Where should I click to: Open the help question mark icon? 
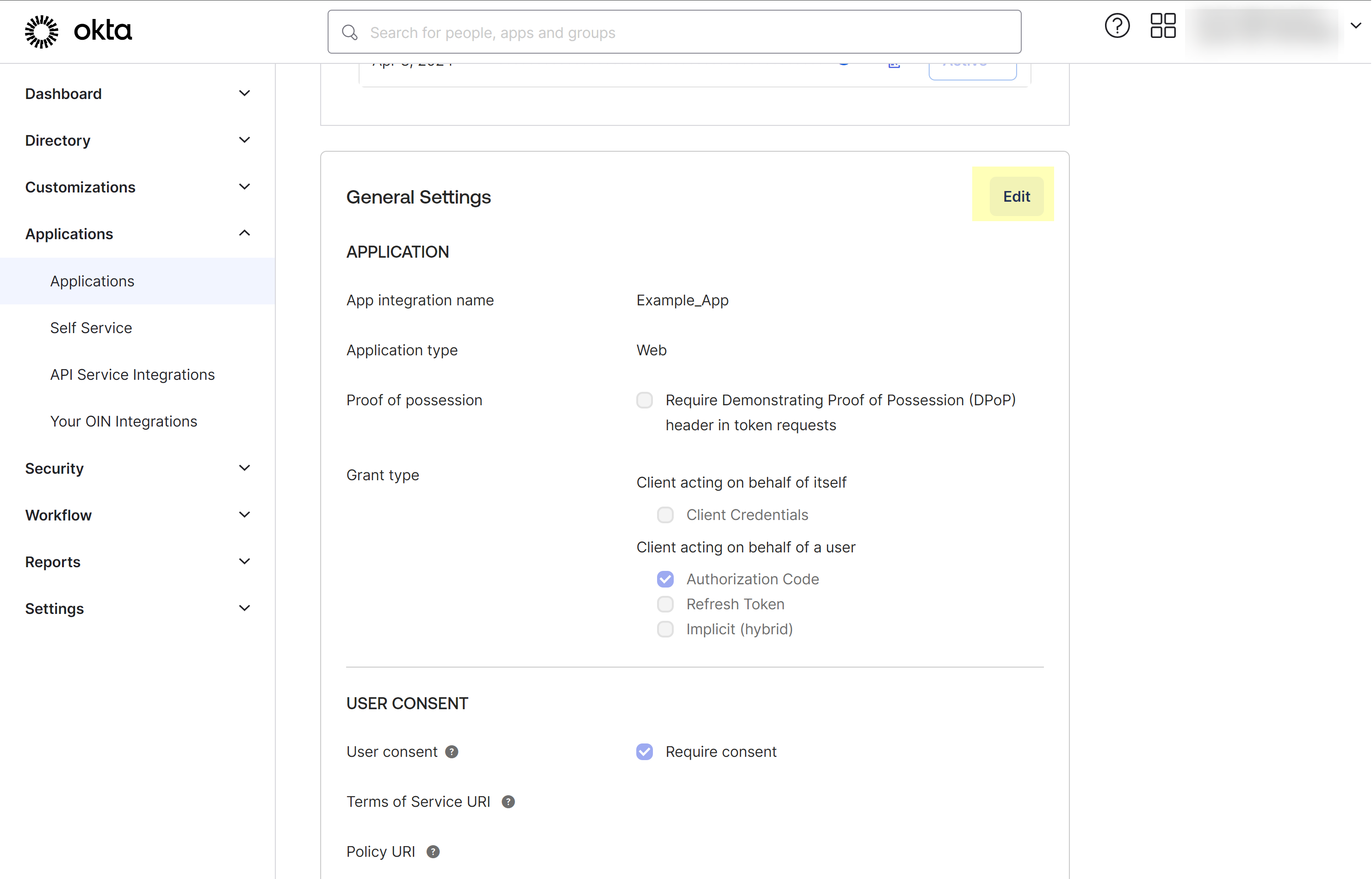1117,26
